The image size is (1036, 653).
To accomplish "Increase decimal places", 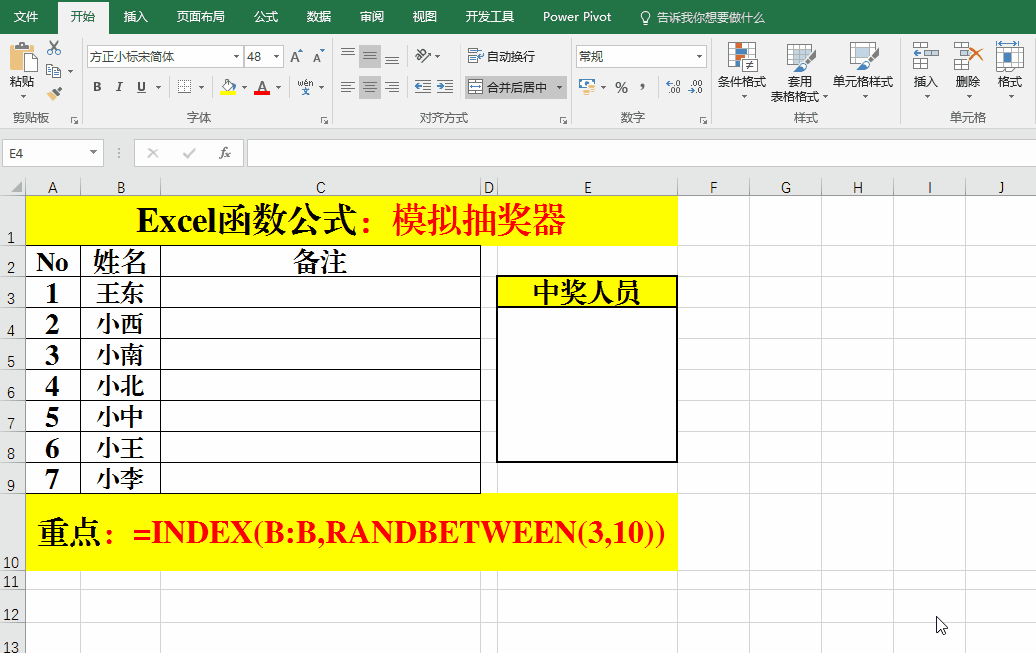I will [673, 87].
